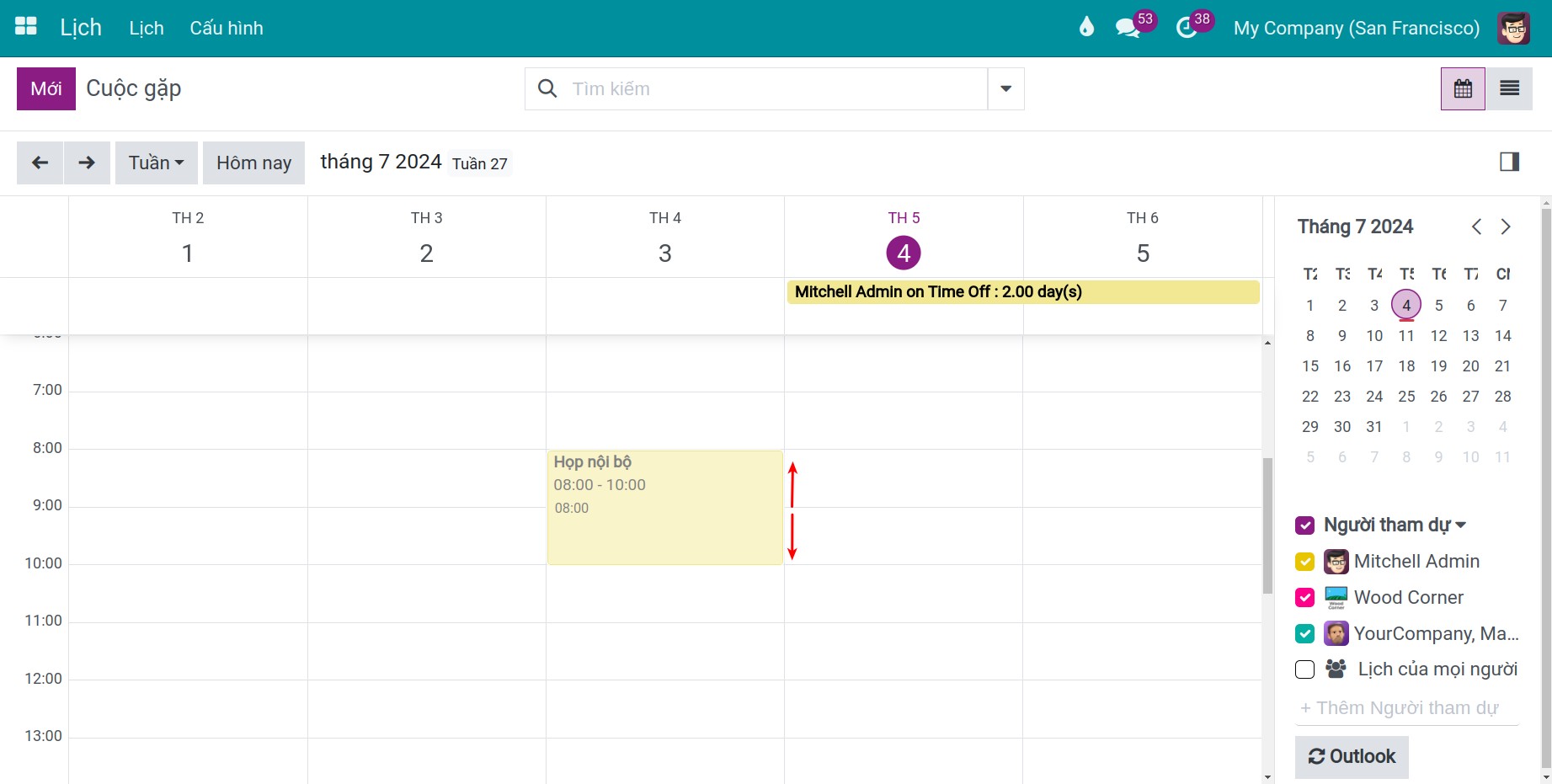Show next month in mini calendar

point(1506,227)
